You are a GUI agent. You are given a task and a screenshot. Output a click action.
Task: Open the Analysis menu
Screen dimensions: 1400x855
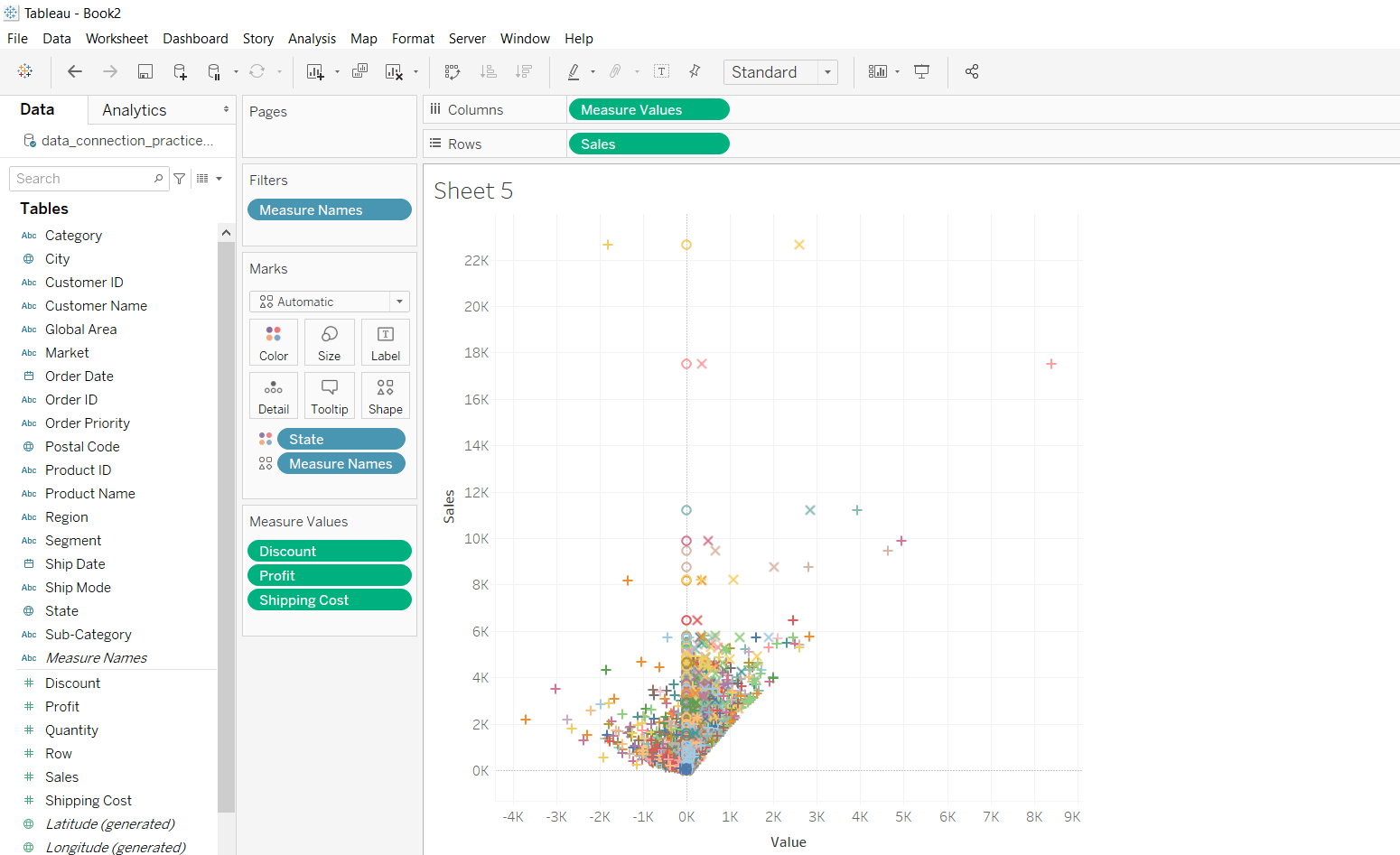(x=313, y=38)
